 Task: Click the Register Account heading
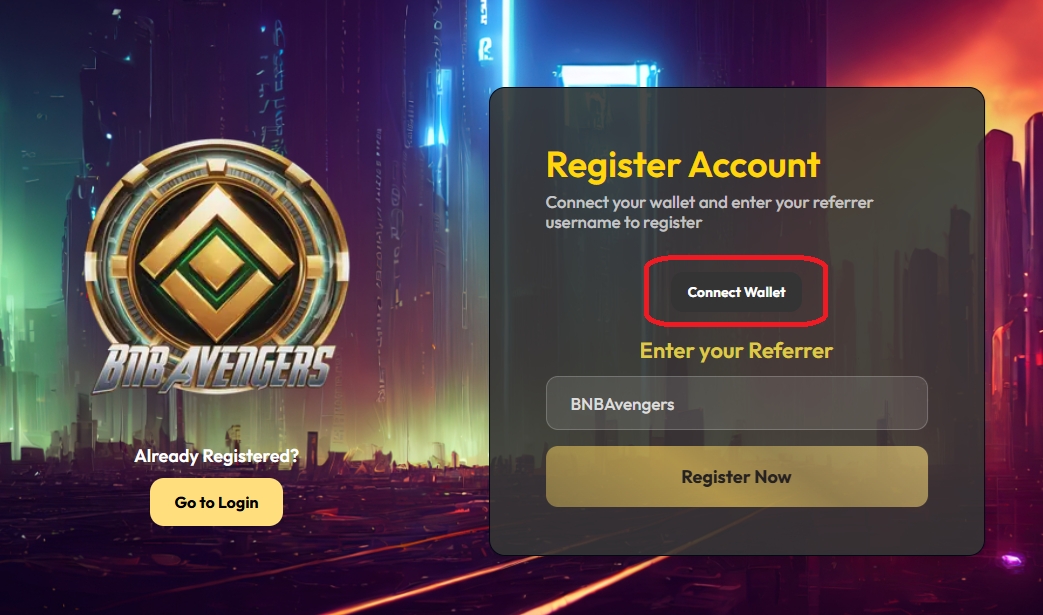[683, 164]
